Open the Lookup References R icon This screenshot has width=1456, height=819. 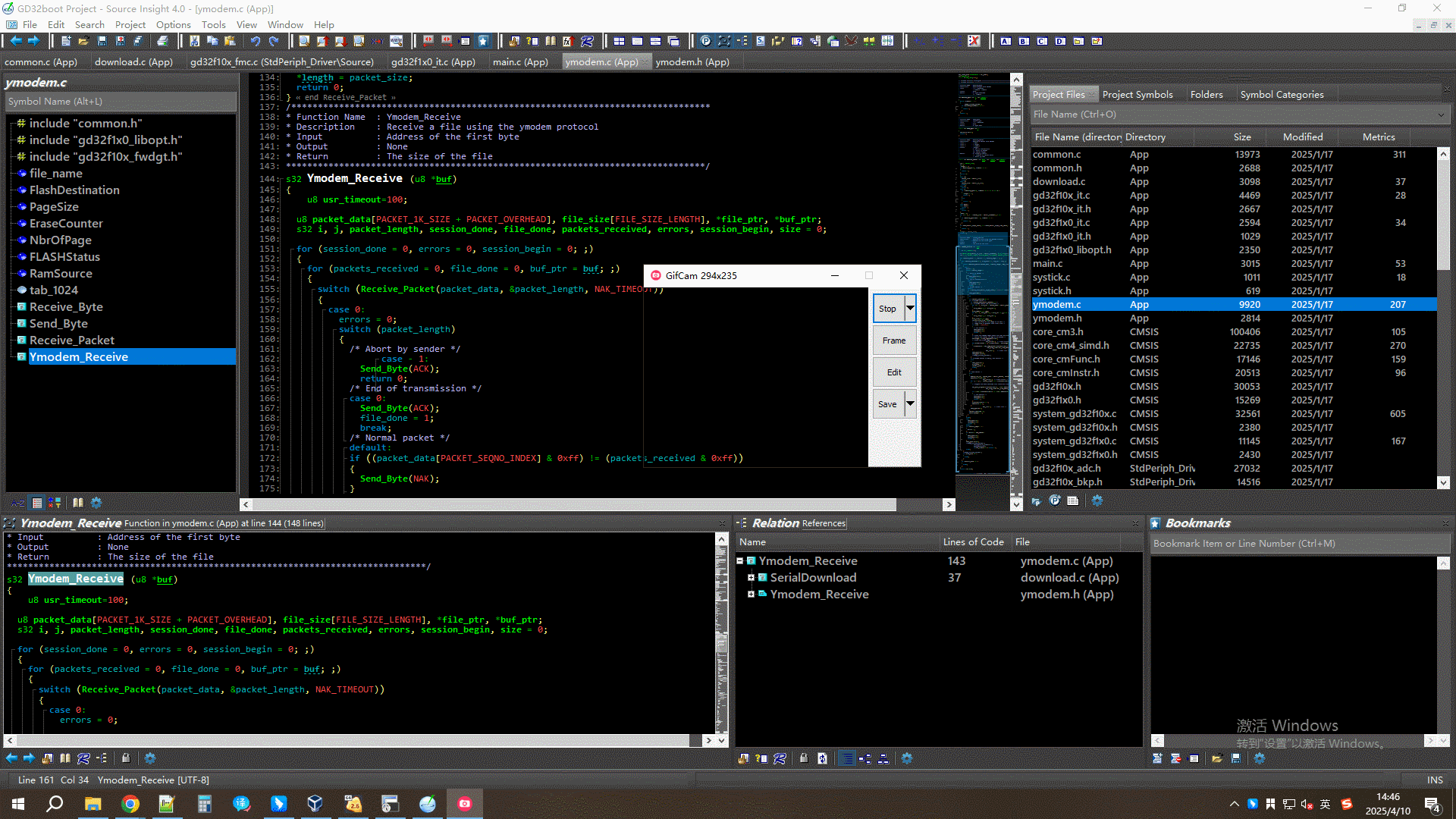(586, 41)
